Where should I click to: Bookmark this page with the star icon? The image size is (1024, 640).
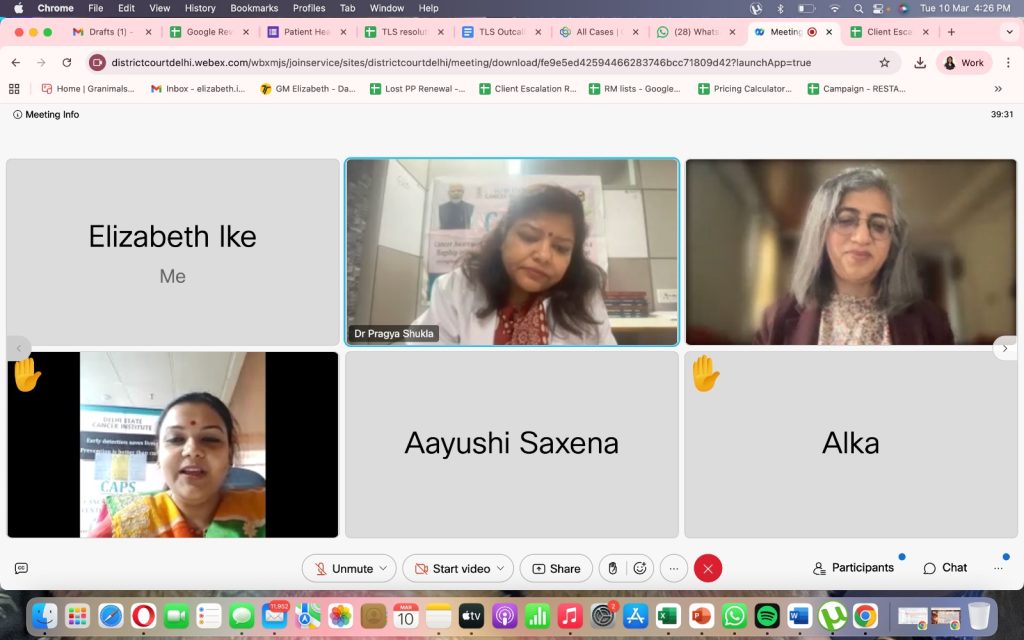pos(884,63)
